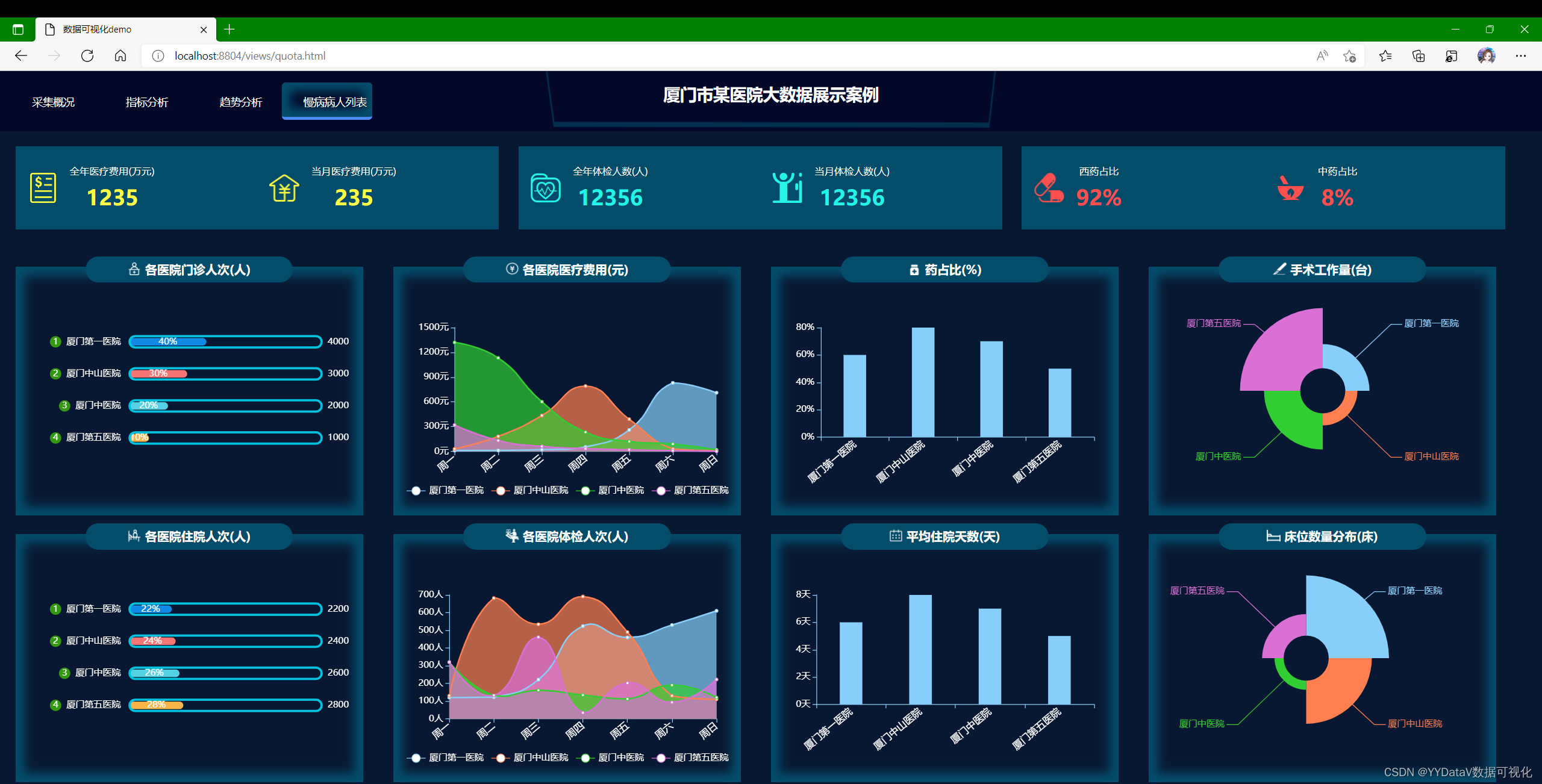Switch to the 采集概况 tab
1542x784 pixels.
pyautogui.click(x=53, y=101)
